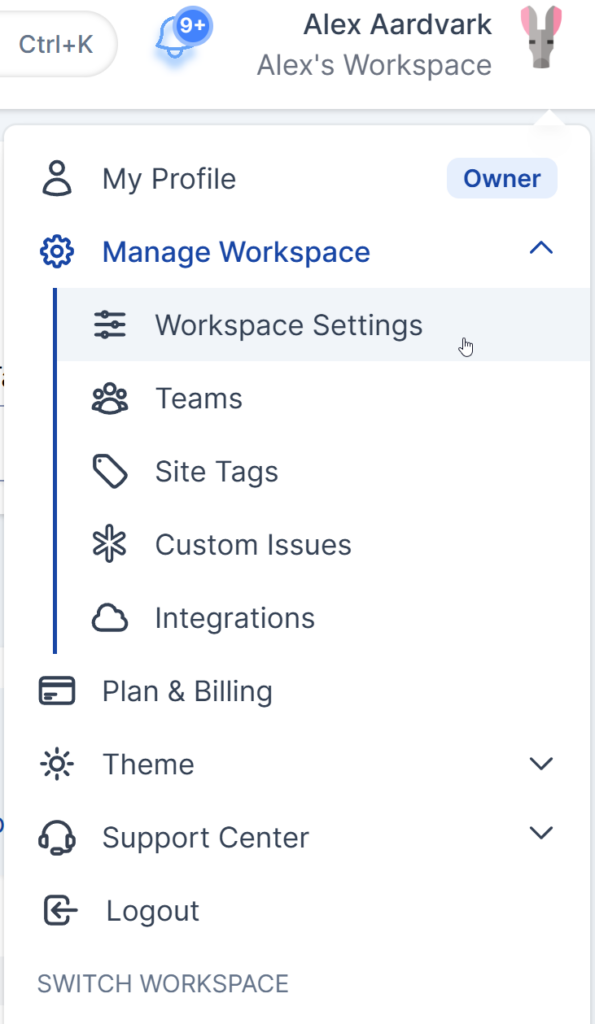Open My Profile
This screenshot has width=595, height=1024.
[x=168, y=179]
